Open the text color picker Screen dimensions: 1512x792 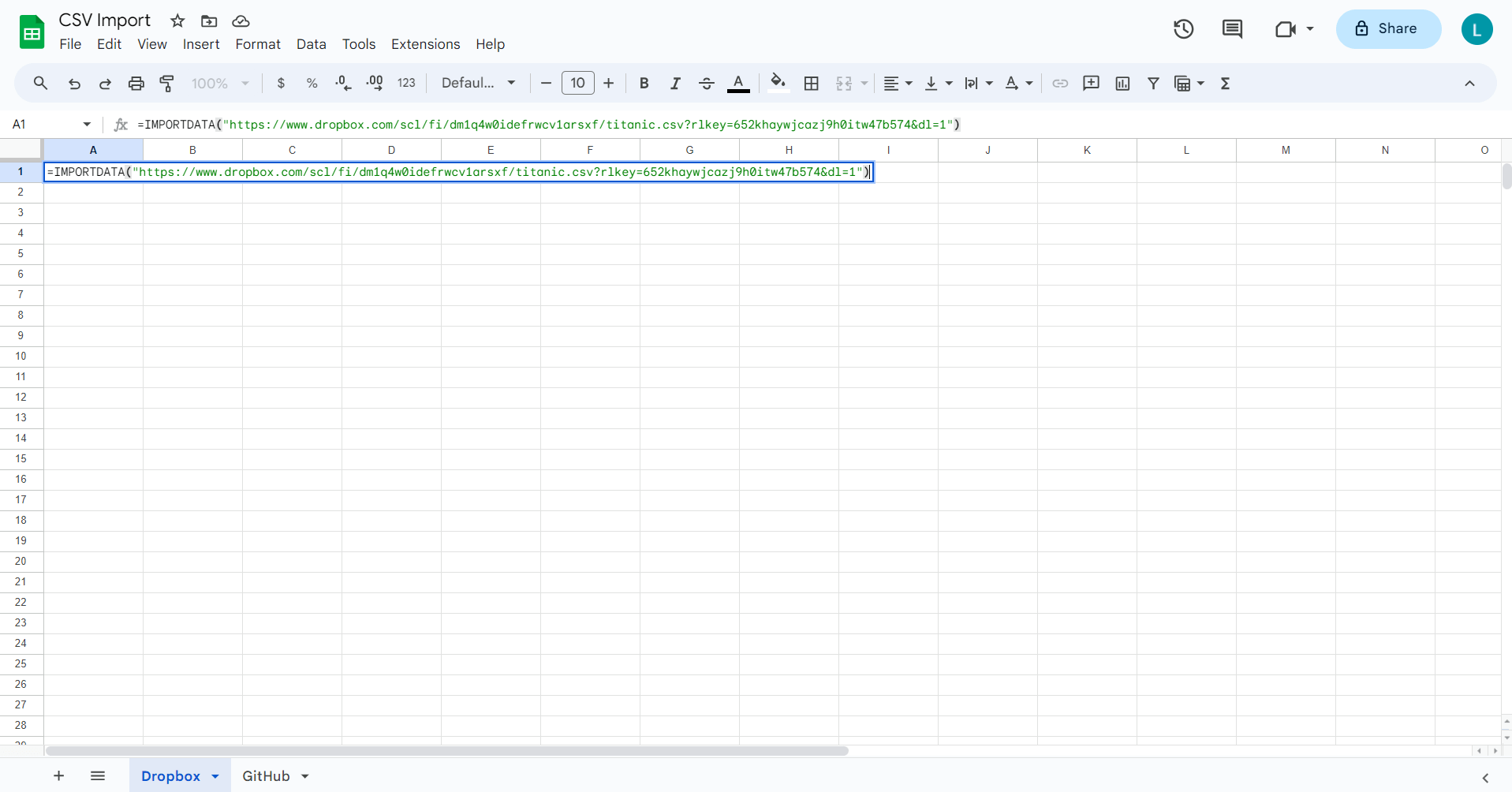pos(738,83)
